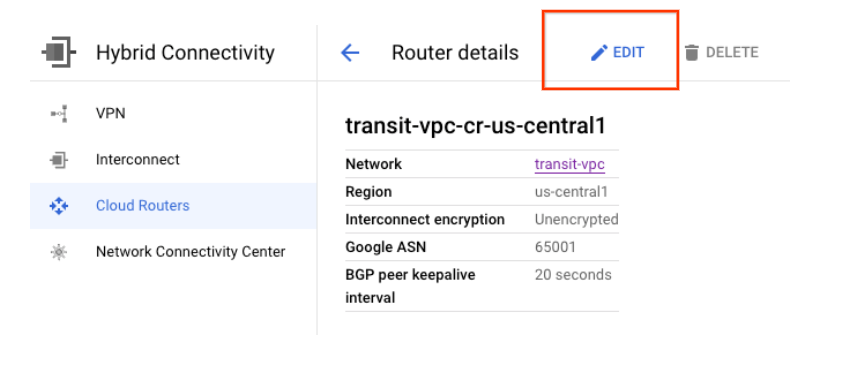
Task: Click the us-central1 region value
Action: tap(571, 192)
